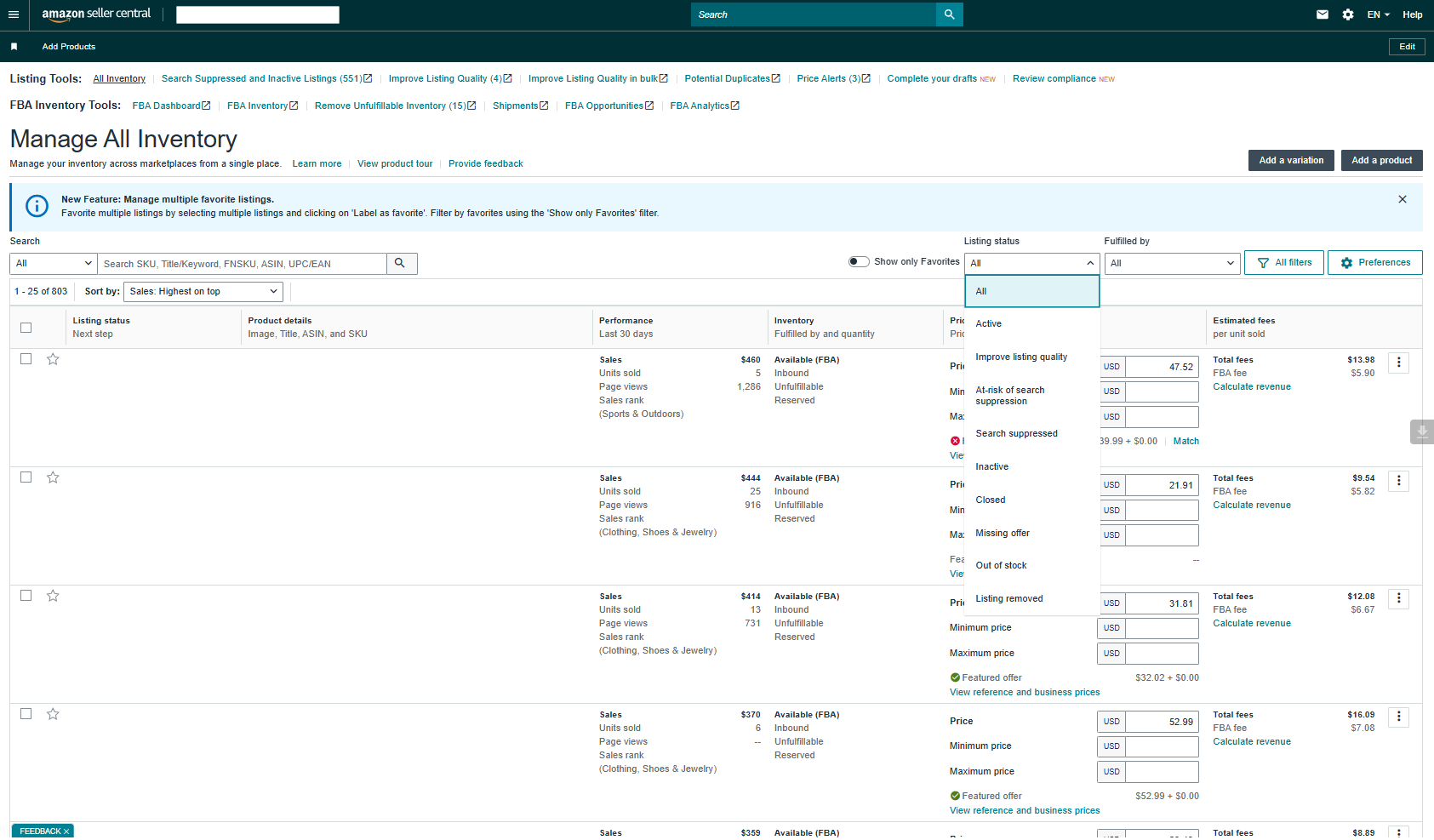1434x840 pixels.
Task: Open the search scope All dropdown
Action: point(54,264)
